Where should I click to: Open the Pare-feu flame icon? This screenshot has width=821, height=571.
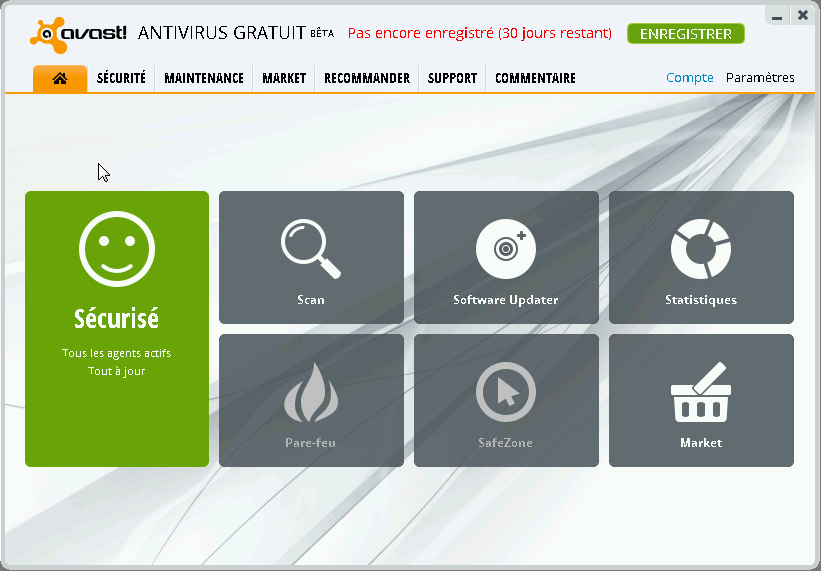tap(311, 392)
